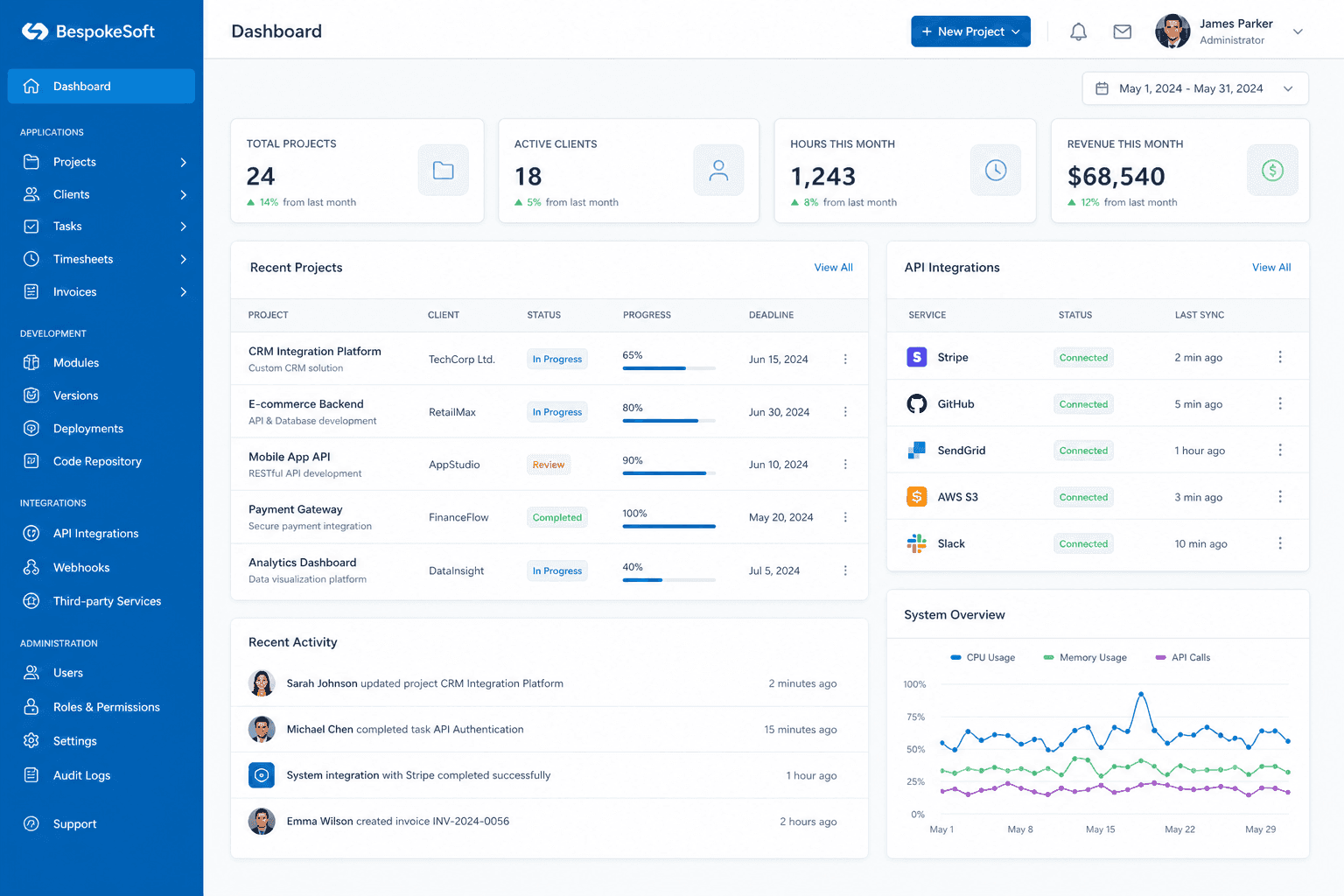Image resolution: width=1344 pixels, height=896 pixels.
Task: Click the Total Projects folder icon
Action: point(444,170)
